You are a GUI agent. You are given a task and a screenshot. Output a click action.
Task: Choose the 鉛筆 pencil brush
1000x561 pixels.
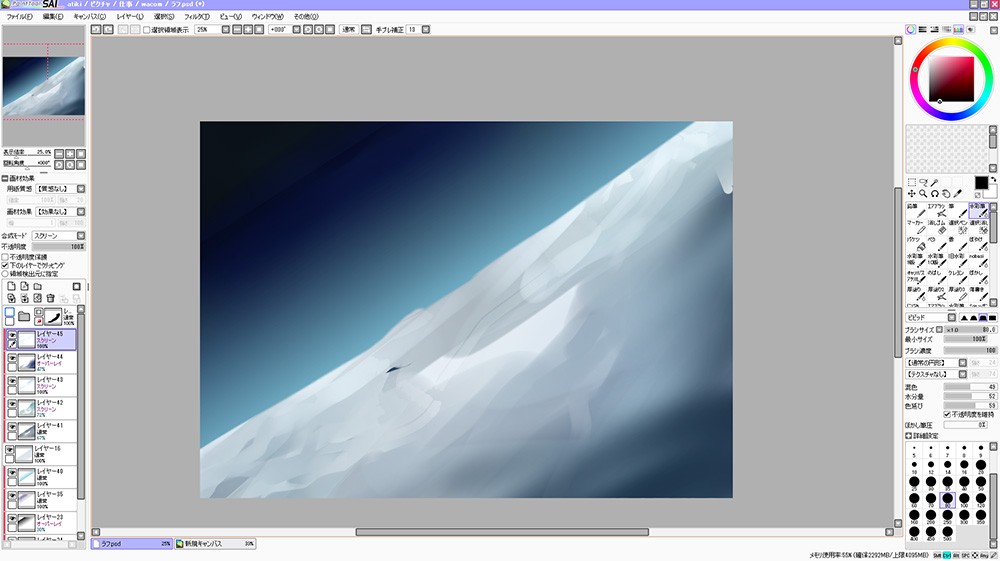(915, 210)
